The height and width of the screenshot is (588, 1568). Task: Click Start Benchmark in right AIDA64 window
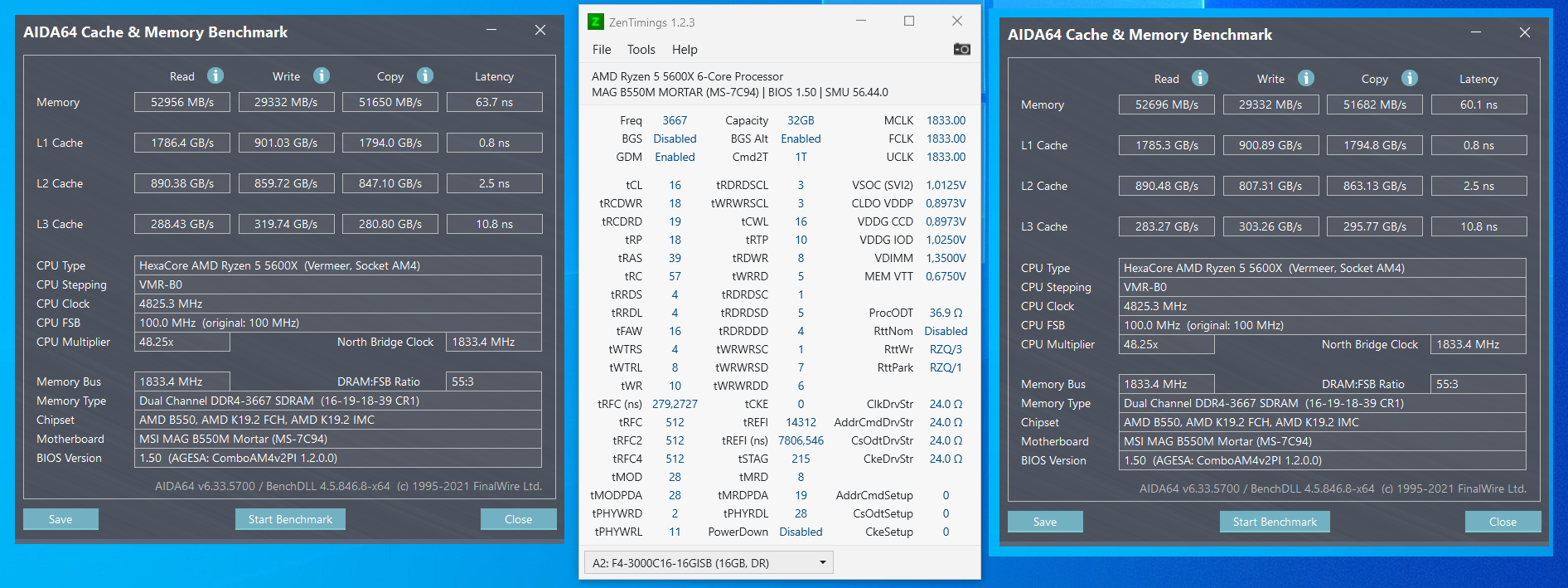pos(1275,522)
